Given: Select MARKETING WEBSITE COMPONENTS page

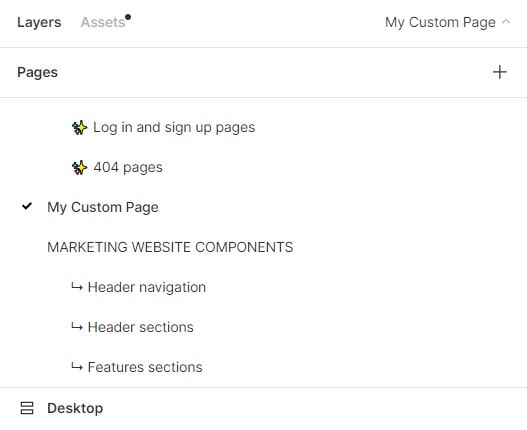Looking at the screenshot, I should point(170,247).
